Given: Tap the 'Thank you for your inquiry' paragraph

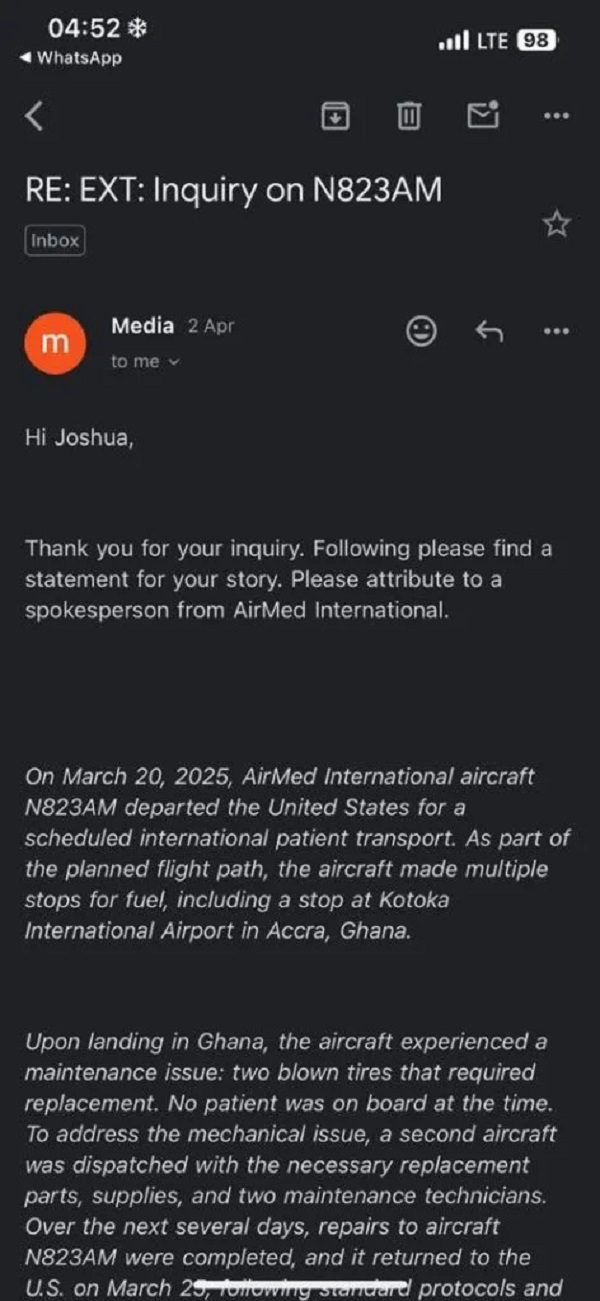Looking at the screenshot, I should [289, 579].
